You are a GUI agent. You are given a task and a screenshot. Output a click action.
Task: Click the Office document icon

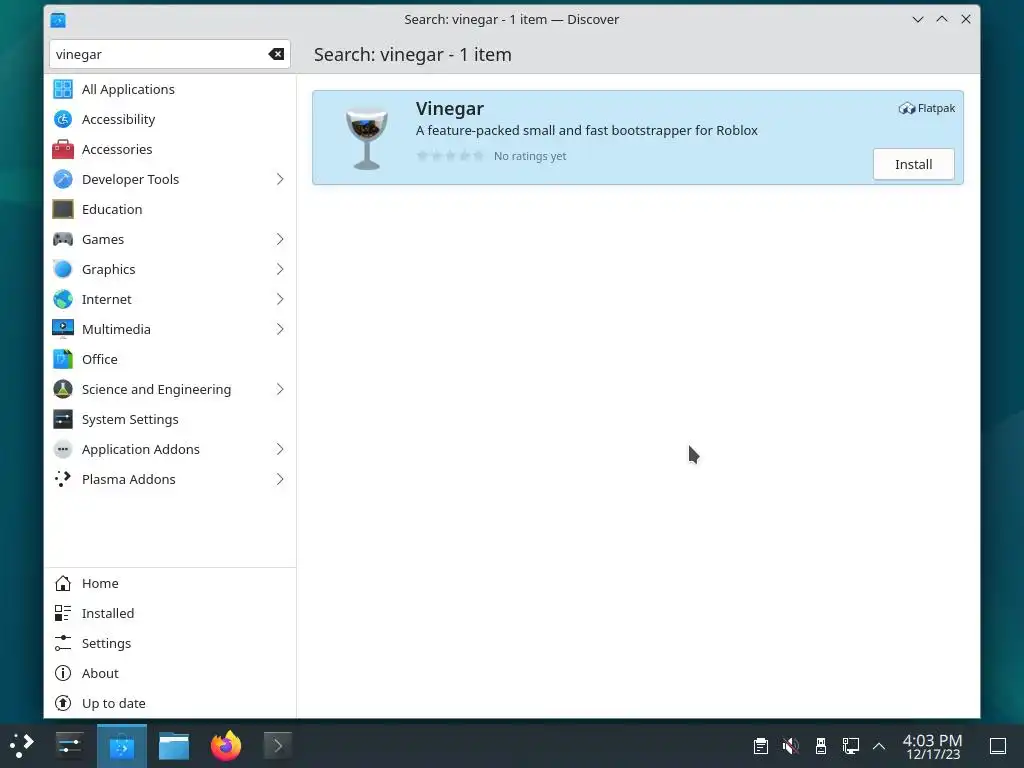pyautogui.click(x=63, y=360)
